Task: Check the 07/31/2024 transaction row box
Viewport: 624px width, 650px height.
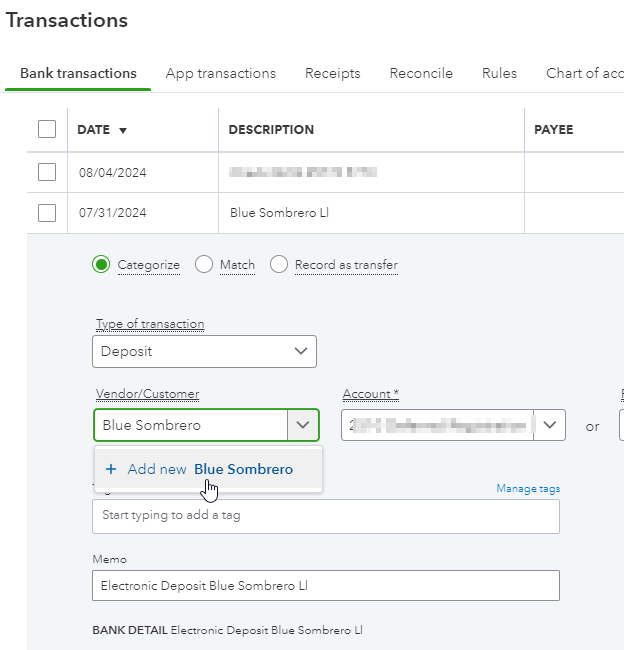Action: tap(47, 212)
